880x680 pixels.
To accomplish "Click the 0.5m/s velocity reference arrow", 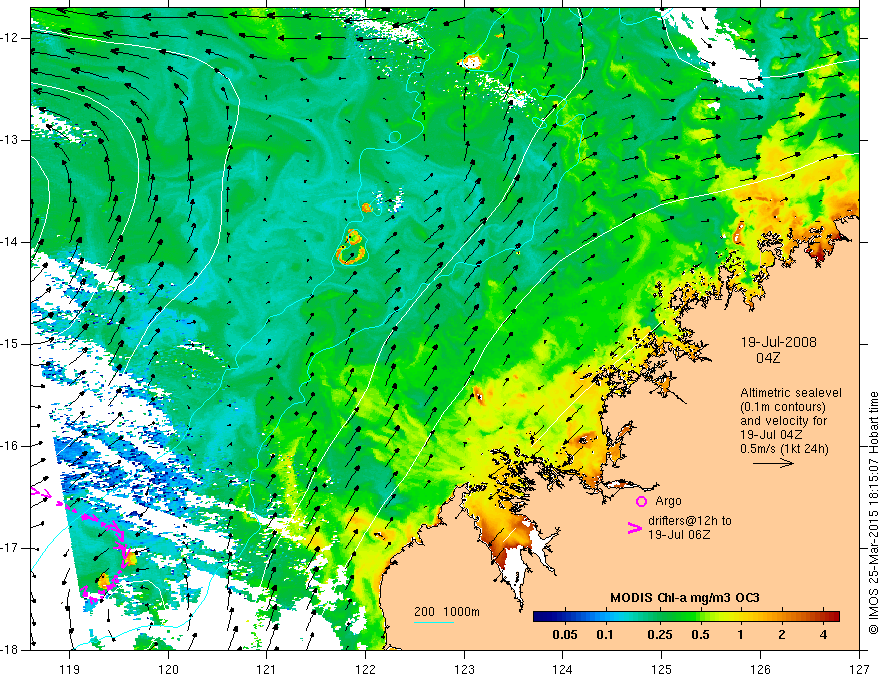I will coord(773,463).
